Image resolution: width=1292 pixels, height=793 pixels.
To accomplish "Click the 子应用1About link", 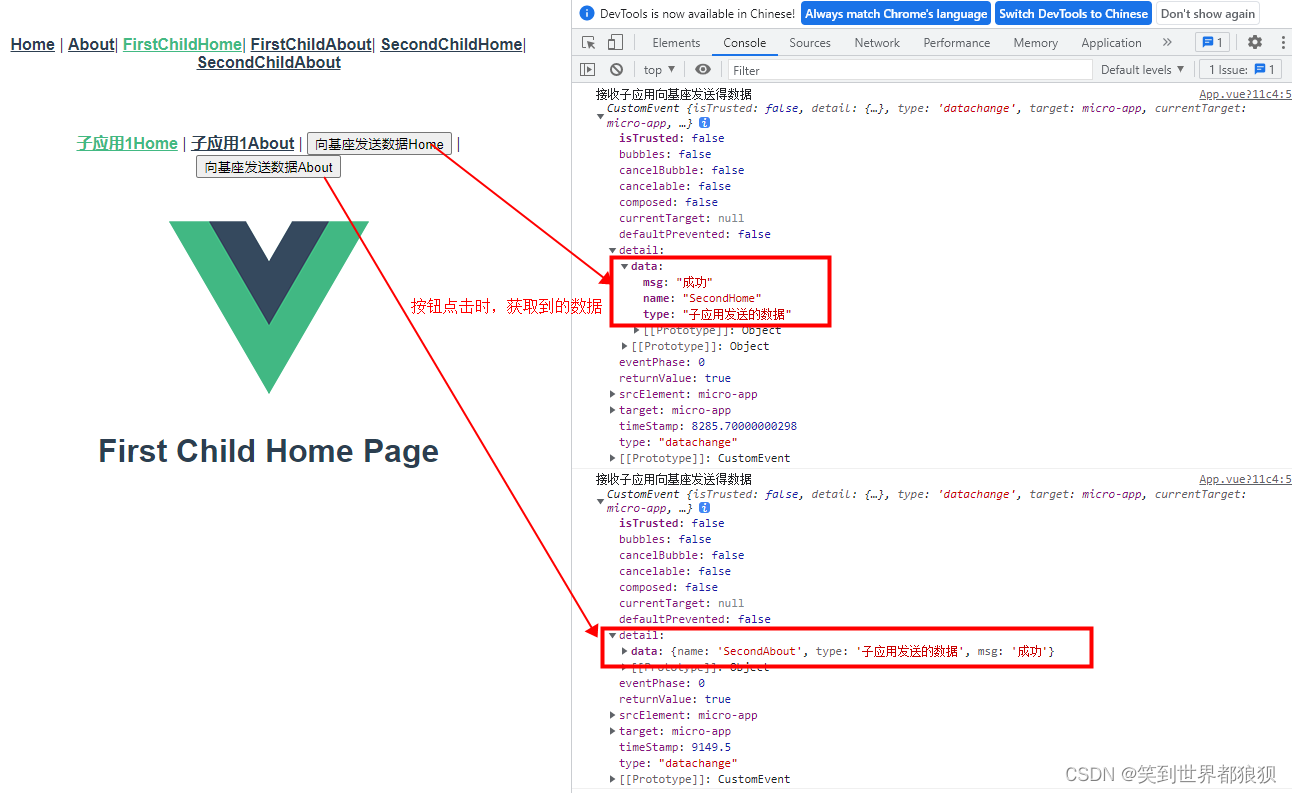I will [x=243, y=143].
